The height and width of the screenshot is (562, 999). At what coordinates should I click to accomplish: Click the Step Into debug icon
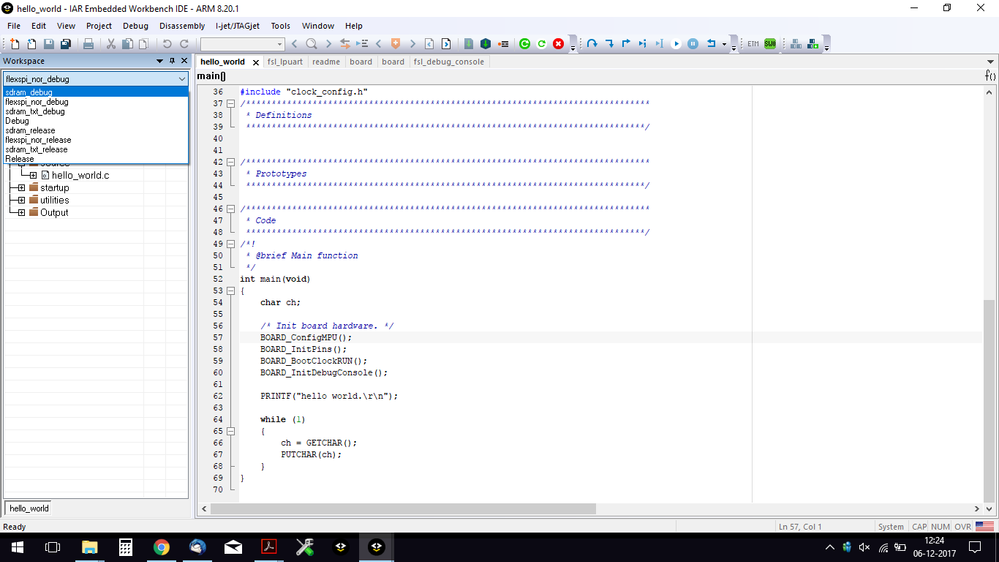coord(609,44)
